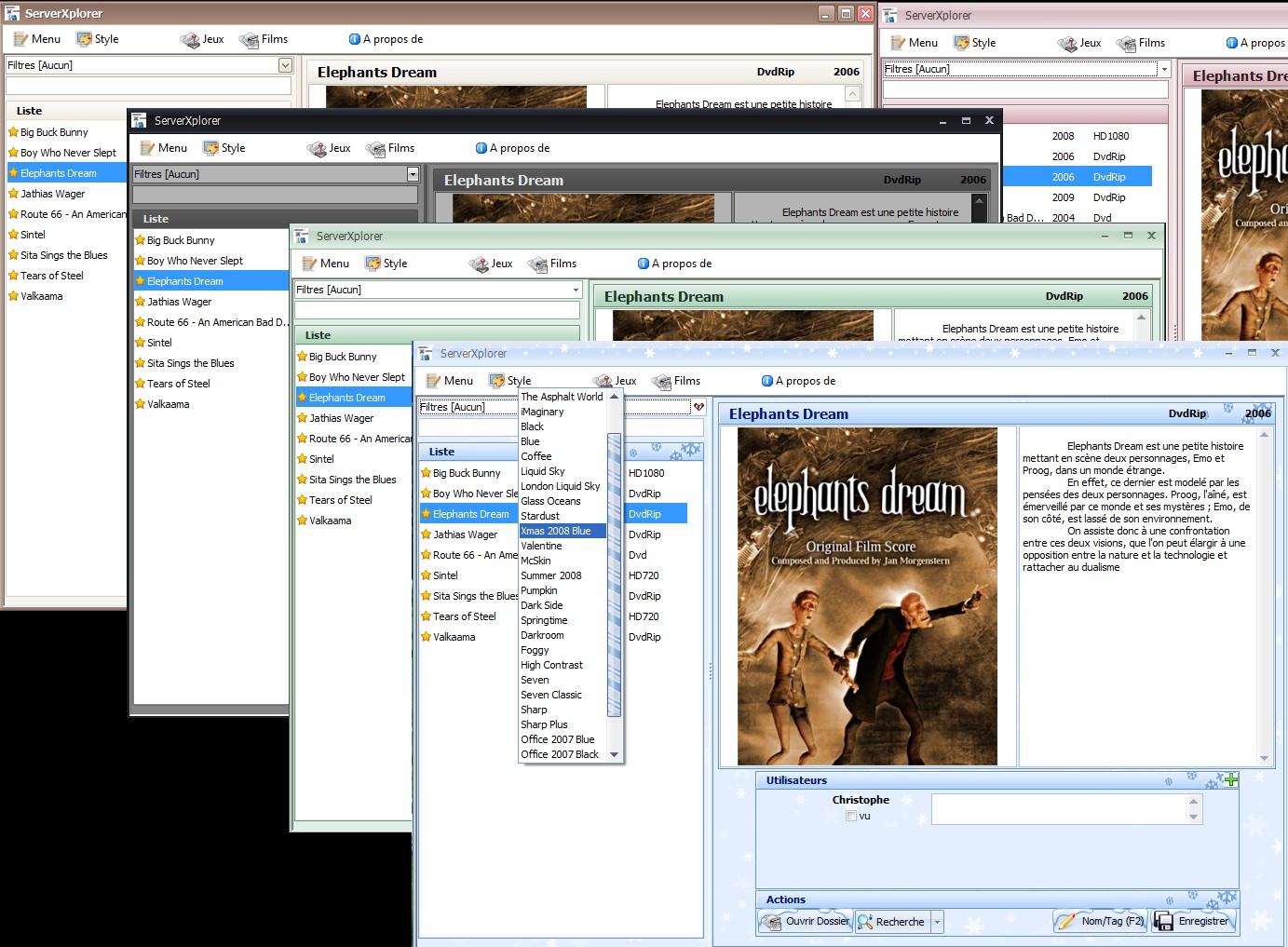Click the green plus icon in Utilisateurs
This screenshot has width=1288, height=947.
pos(1230,780)
